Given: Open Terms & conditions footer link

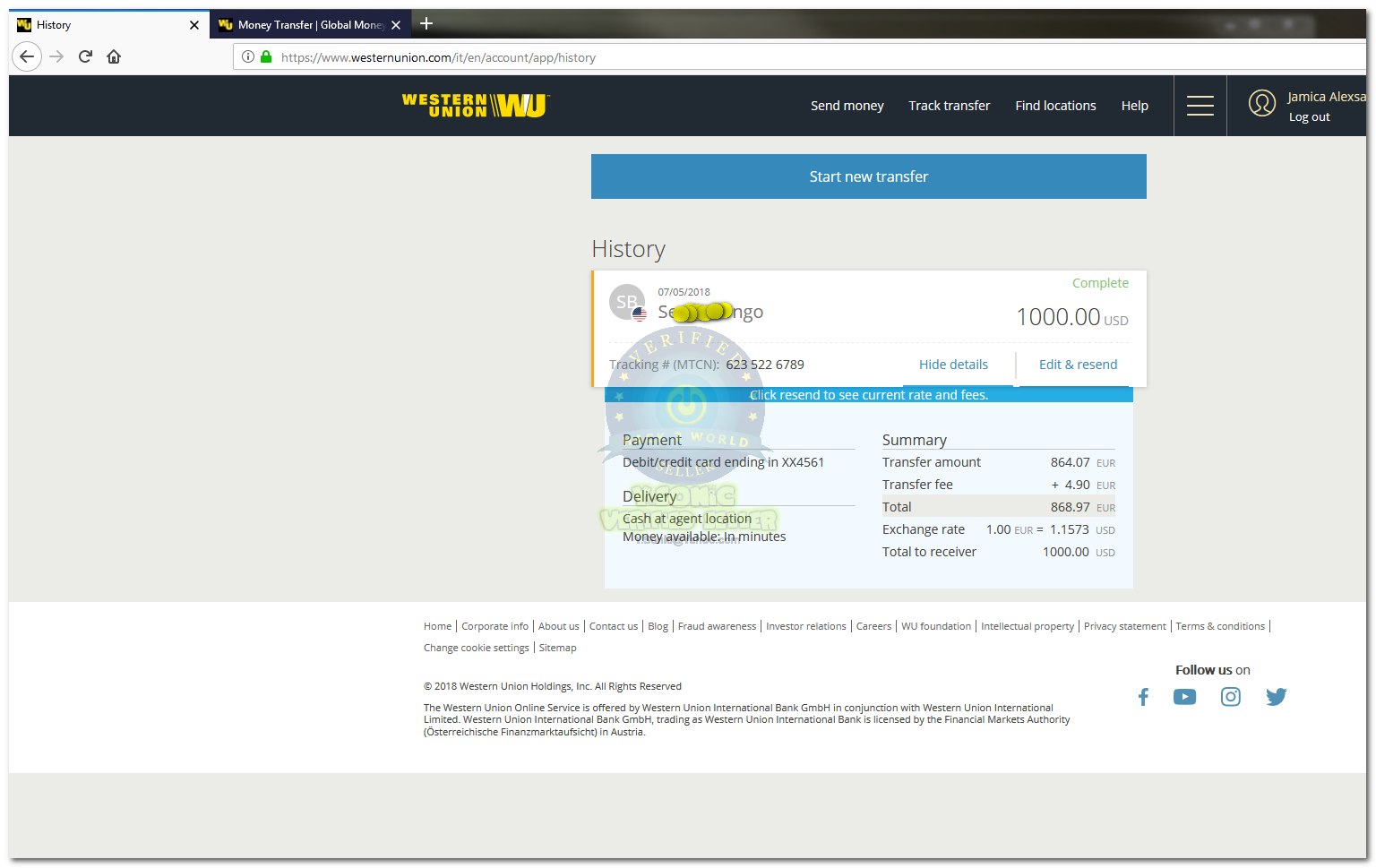Looking at the screenshot, I should click(x=1220, y=626).
